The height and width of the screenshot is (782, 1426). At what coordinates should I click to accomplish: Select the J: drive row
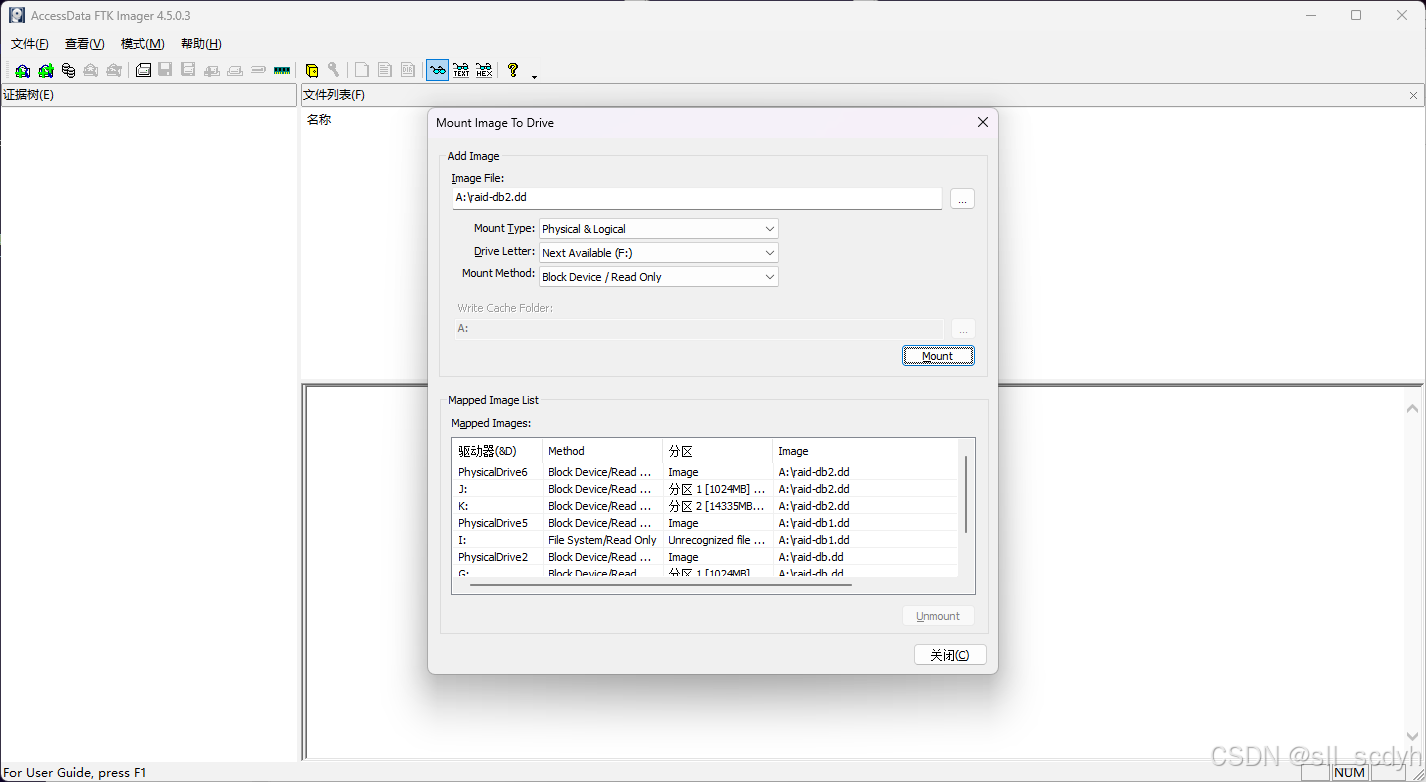tap(705, 489)
